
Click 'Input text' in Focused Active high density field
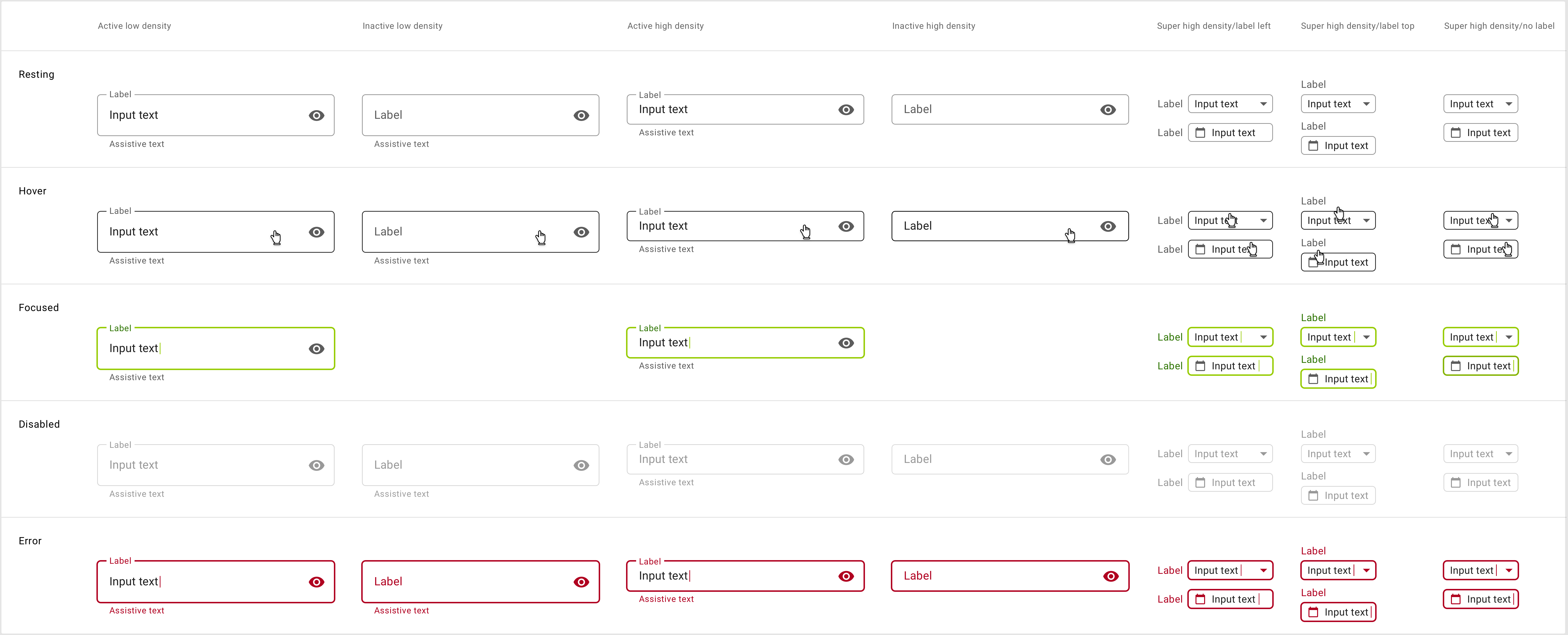click(x=663, y=343)
